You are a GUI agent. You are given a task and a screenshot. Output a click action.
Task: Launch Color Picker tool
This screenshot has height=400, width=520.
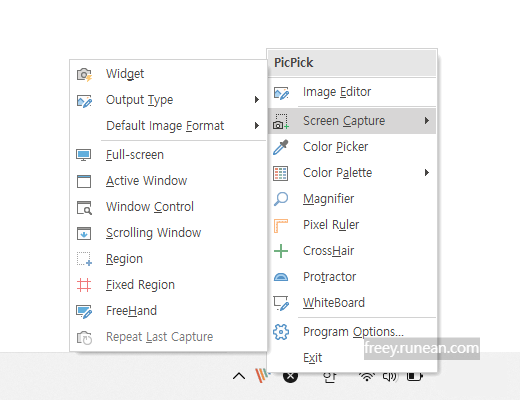[352, 147]
